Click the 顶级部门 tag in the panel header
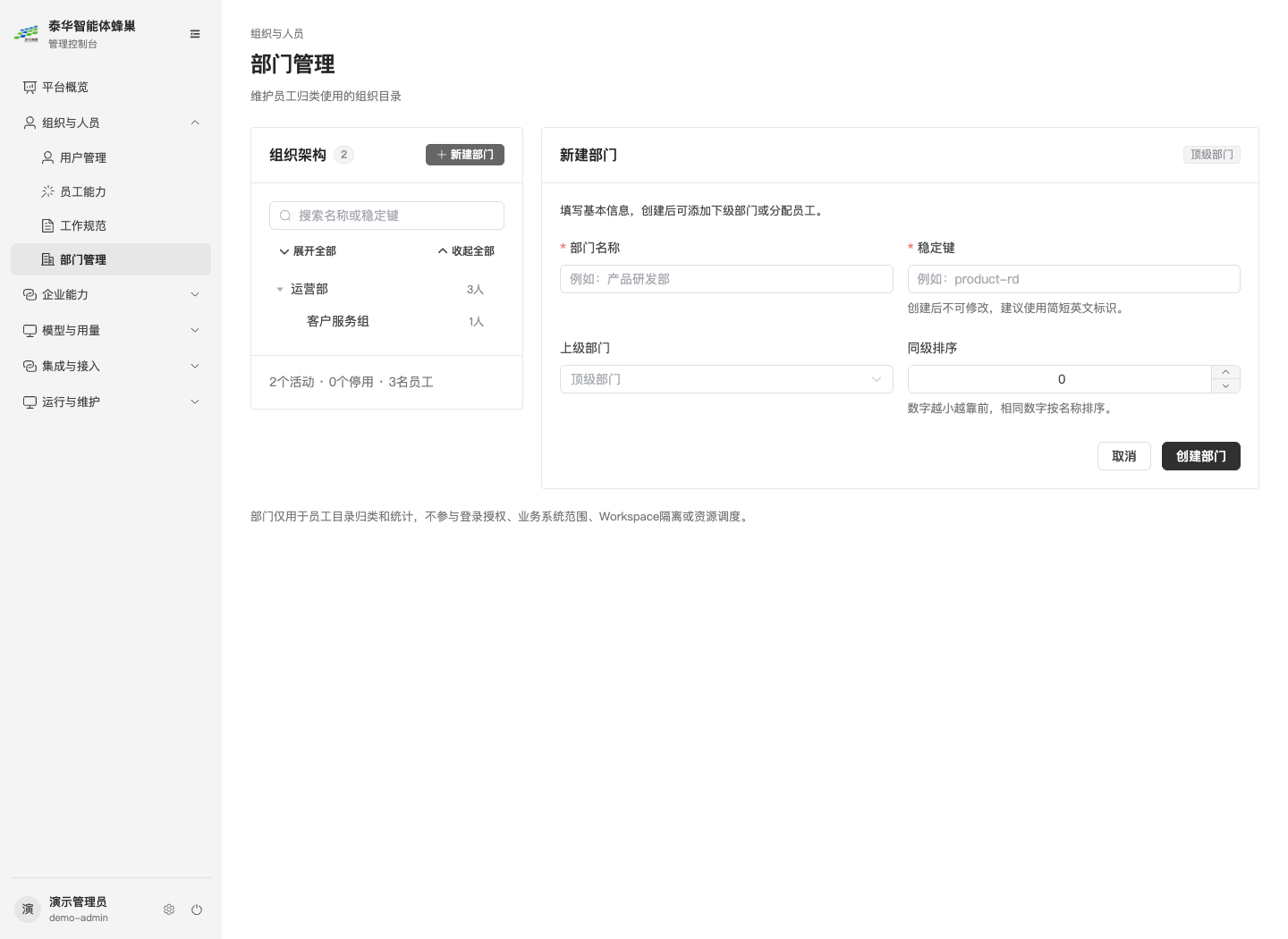1288x939 pixels. 1212,155
